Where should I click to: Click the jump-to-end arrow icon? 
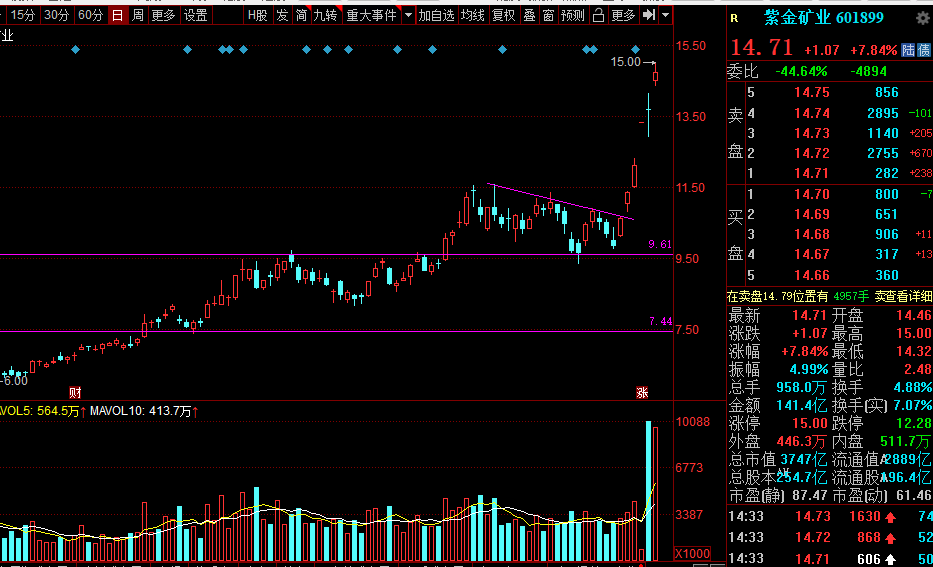click(x=649, y=15)
